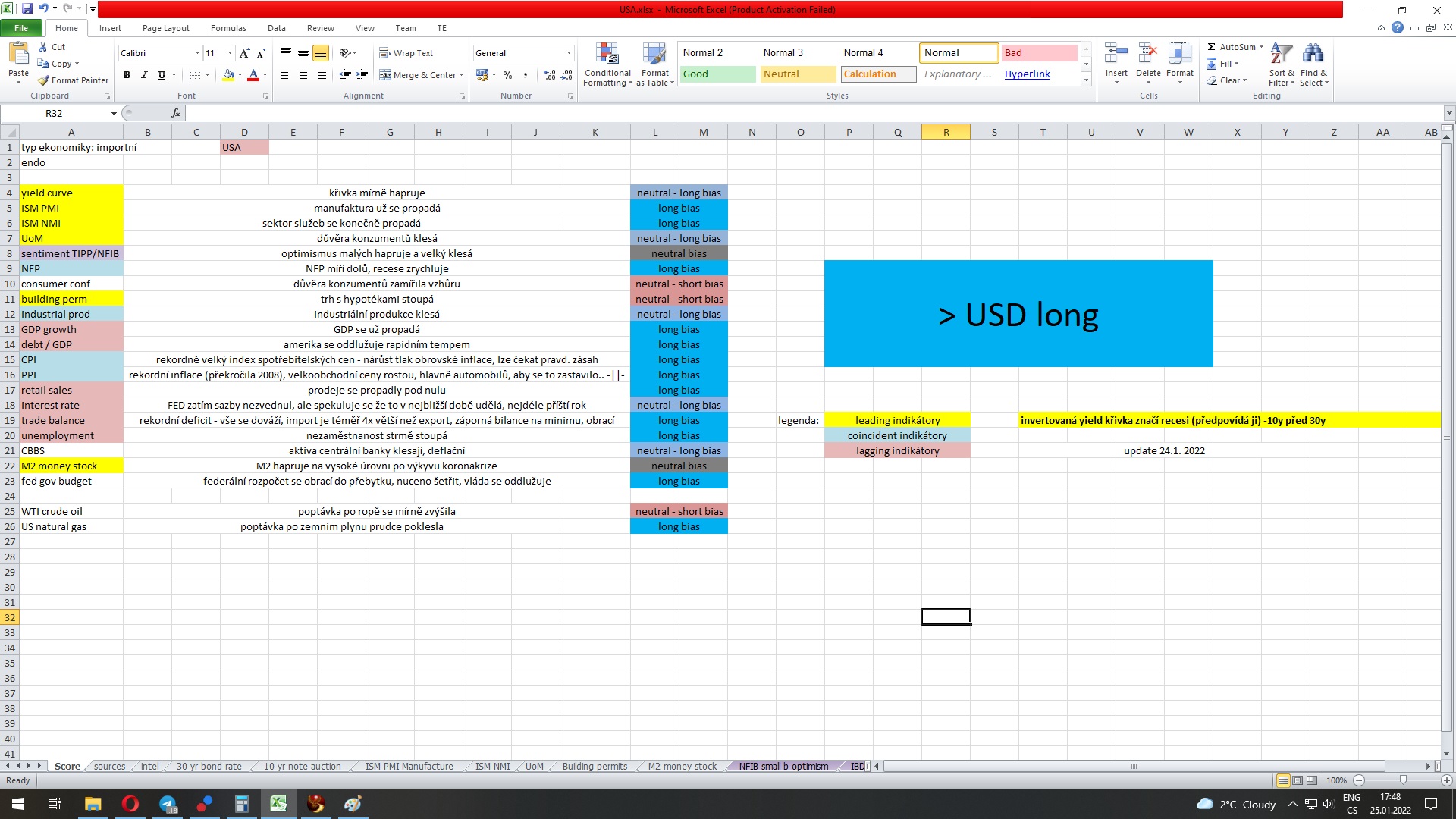1456x819 pixels.
Task: Click the AutoSum sigma icon
Action: point(1212,47)
